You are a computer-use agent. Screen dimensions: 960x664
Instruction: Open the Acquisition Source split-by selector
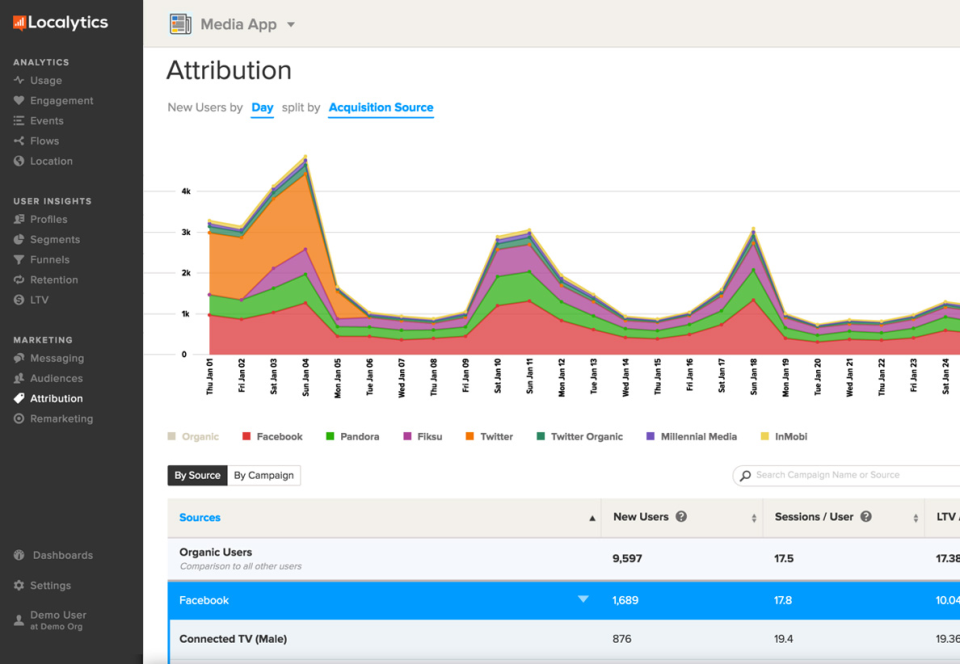pyautogui.click(x=381, y=108)
